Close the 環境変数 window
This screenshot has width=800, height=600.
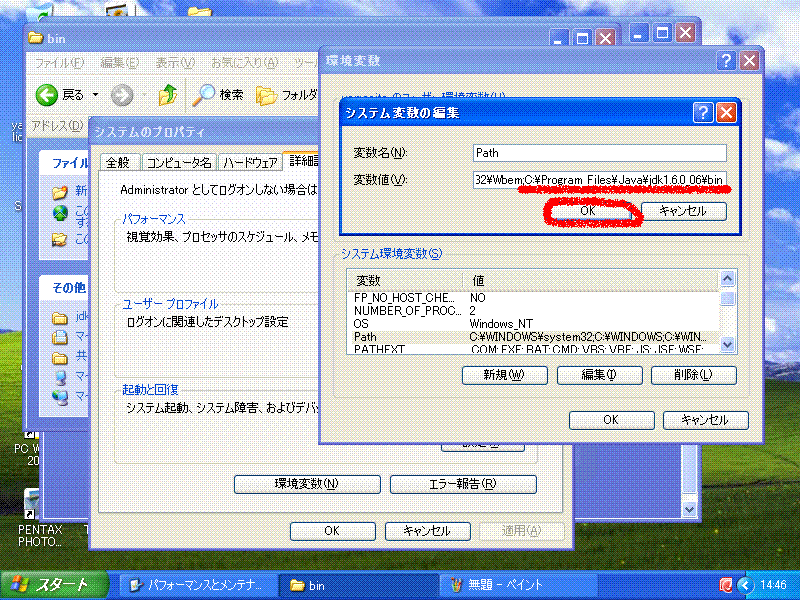pyautogui.click(x=749, y=61)
